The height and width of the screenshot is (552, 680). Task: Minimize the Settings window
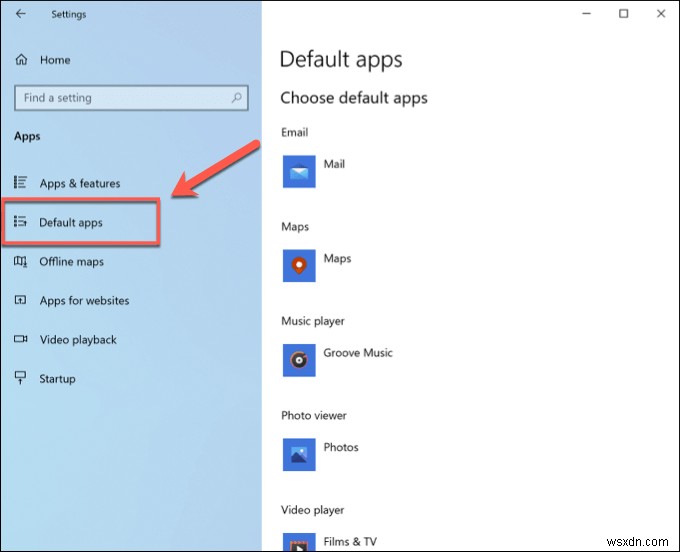(x=586, y=14)
